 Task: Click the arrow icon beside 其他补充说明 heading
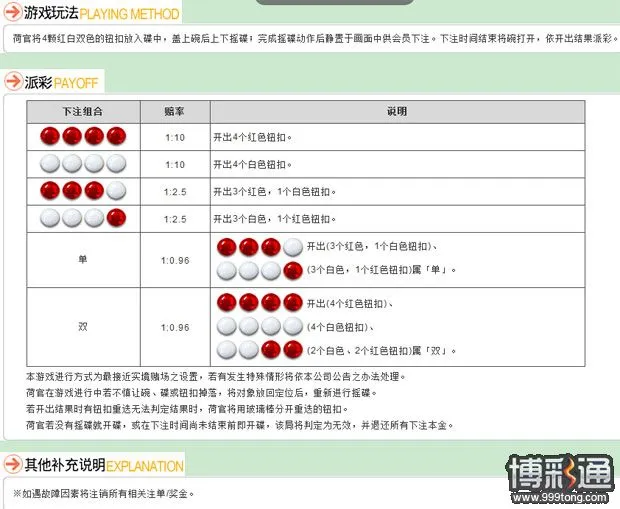[x=13, y=464]
